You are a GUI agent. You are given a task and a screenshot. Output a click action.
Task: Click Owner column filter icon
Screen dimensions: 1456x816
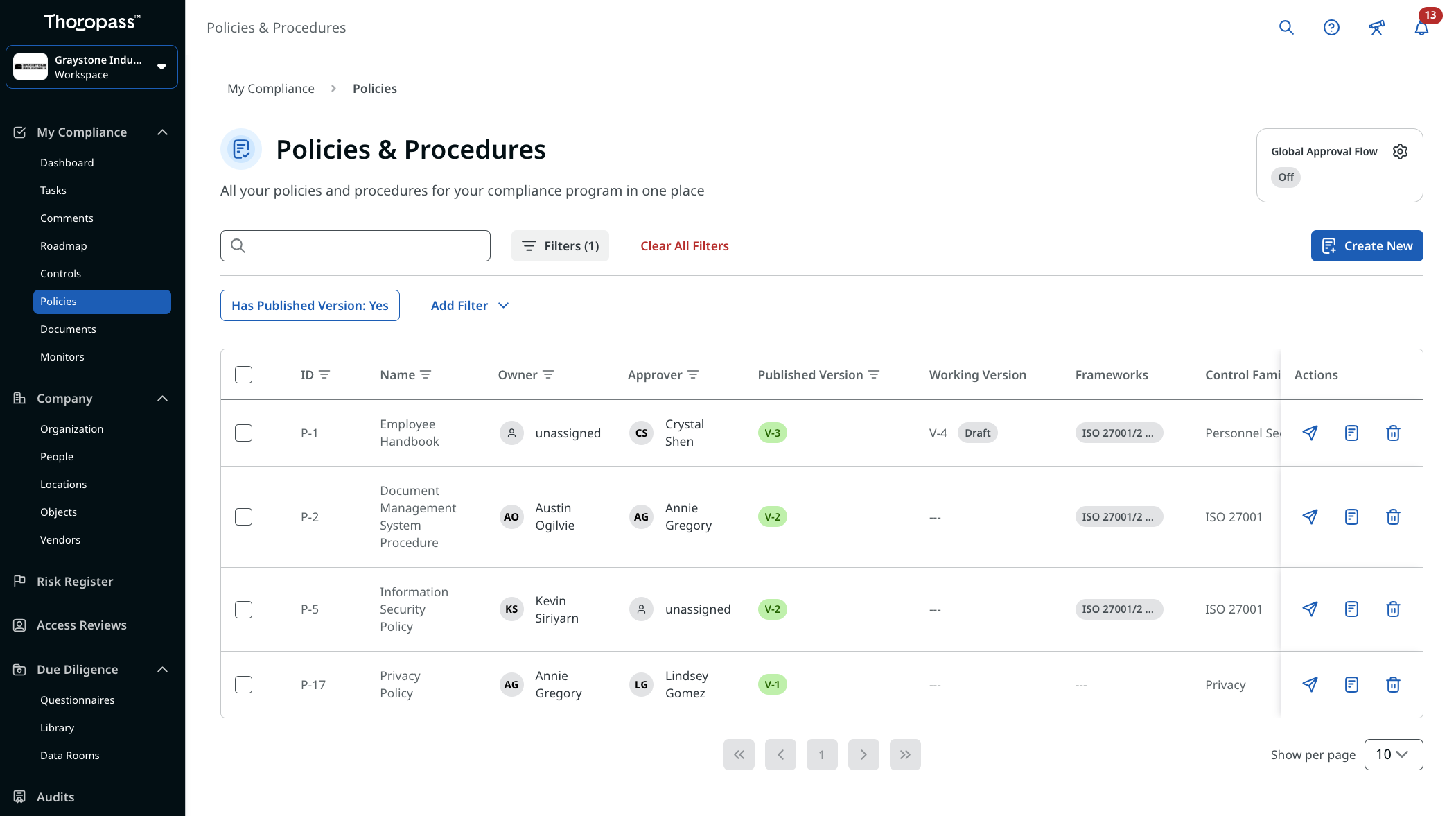(548, 374)
